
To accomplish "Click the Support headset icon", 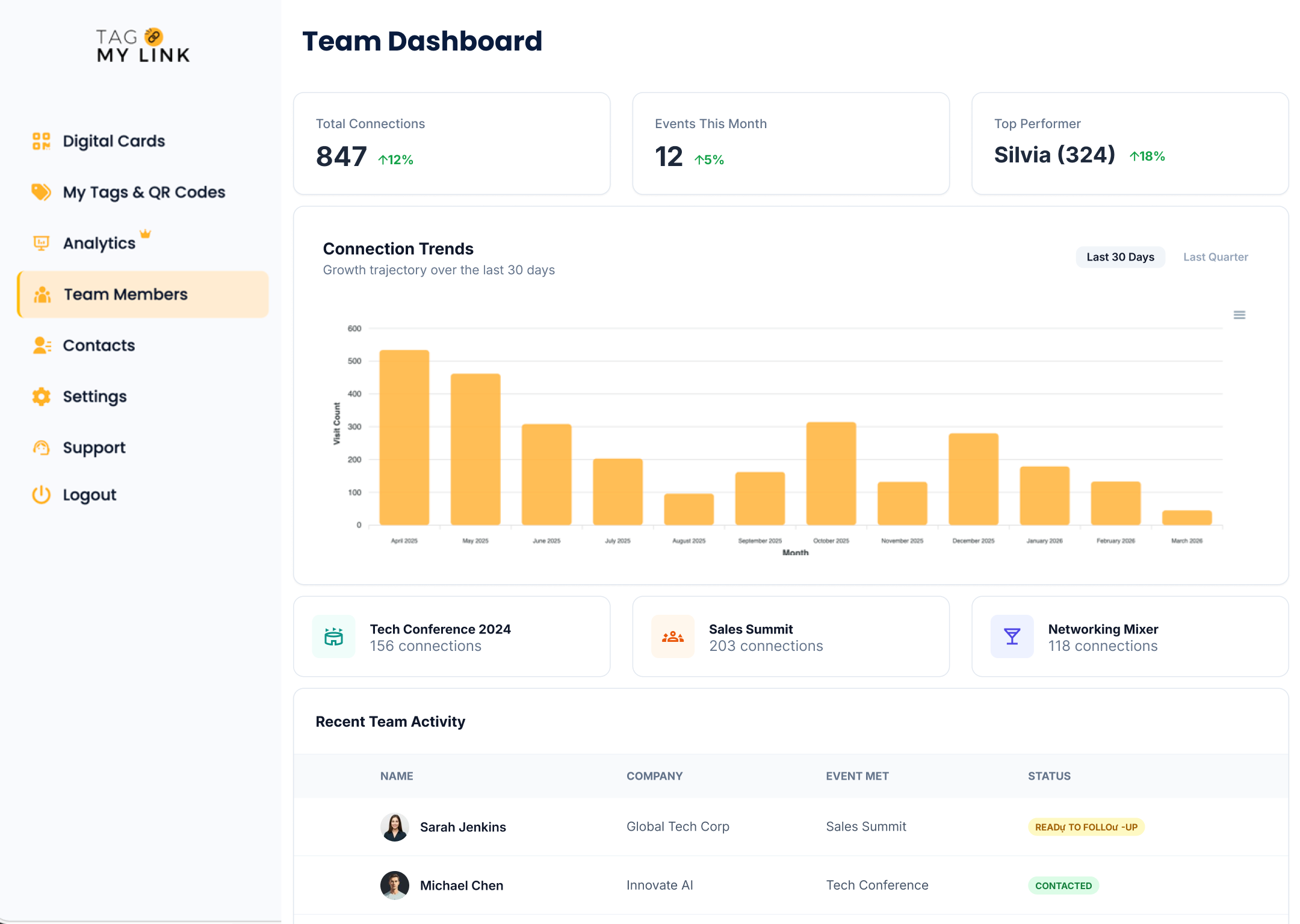I will (x=41, y=448).
